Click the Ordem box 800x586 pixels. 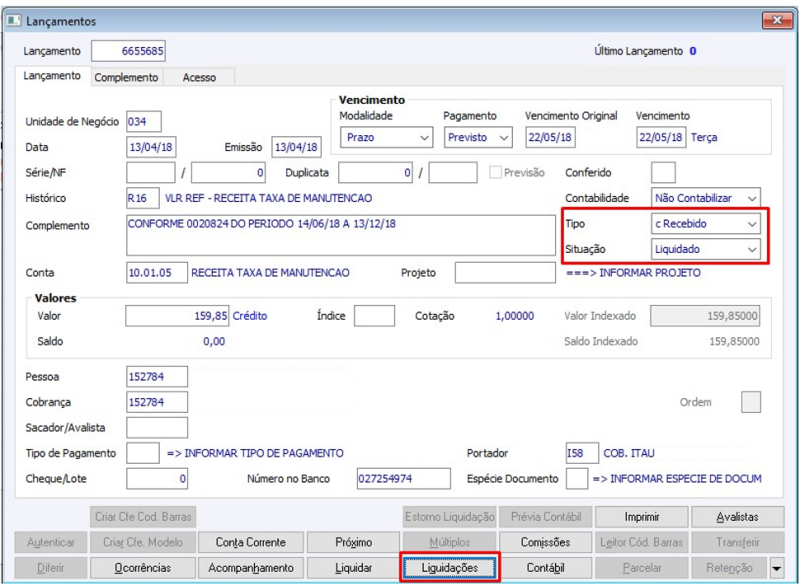pos(751,402)
